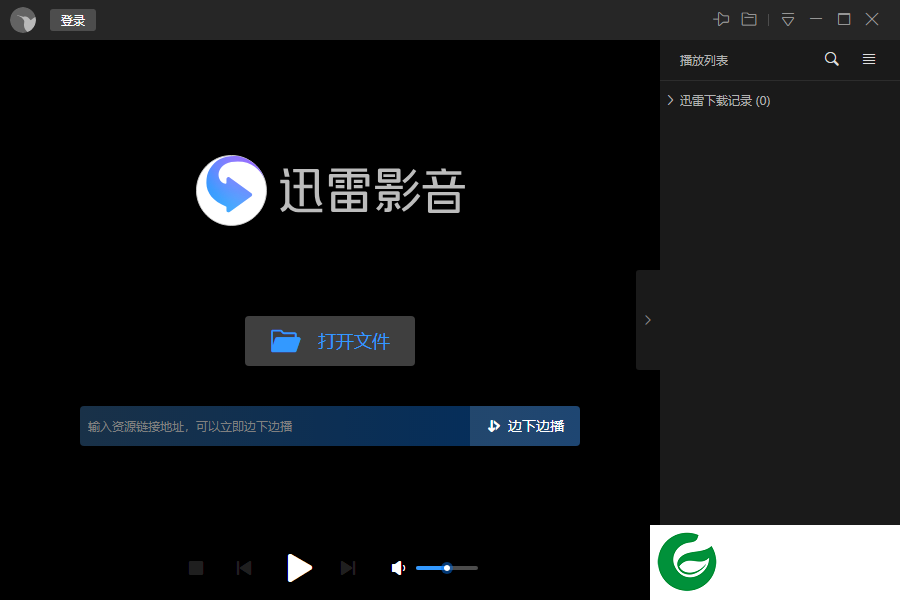This screenshot has width=900, height=600.
Task: Stop playback
Action: click(196, 568)
